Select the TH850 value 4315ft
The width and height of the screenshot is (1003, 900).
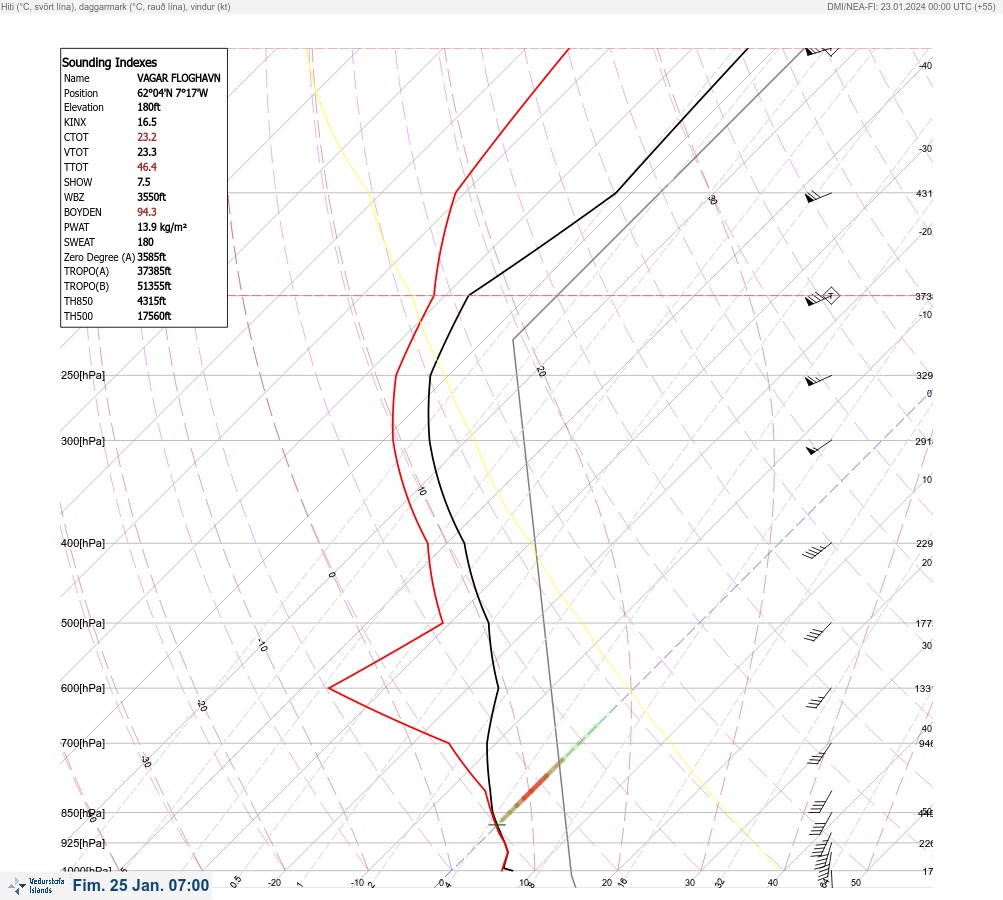coord(151,301)
